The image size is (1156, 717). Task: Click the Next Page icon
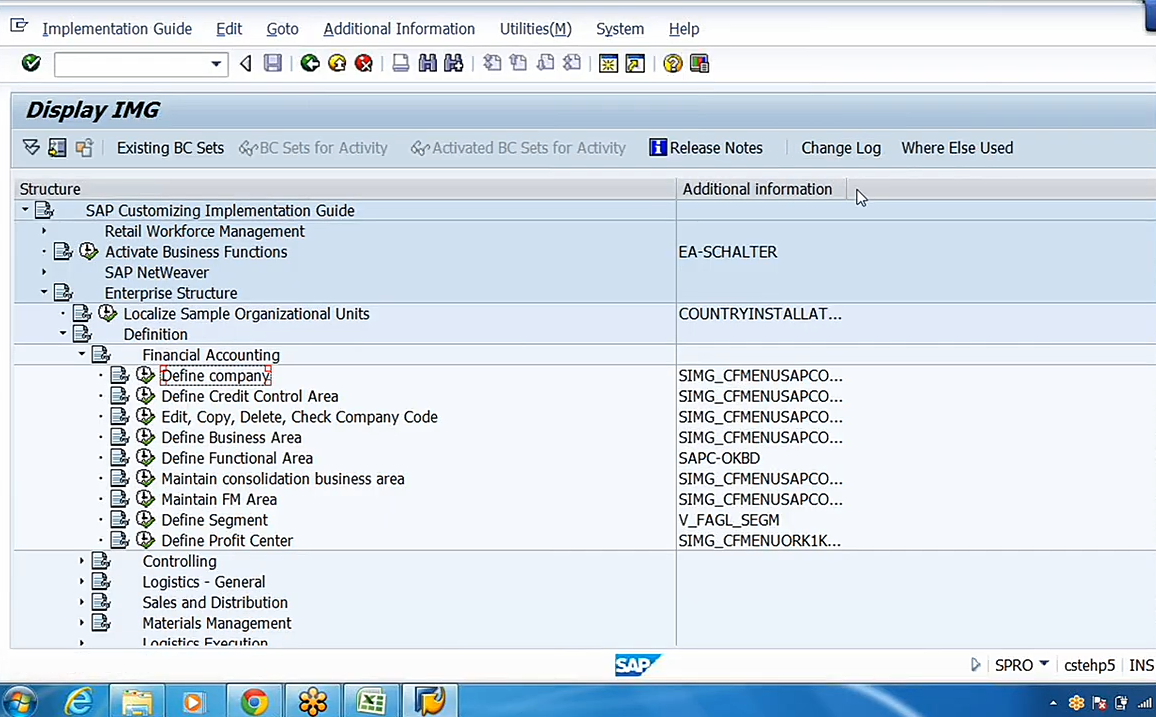(x=545, y=63)
